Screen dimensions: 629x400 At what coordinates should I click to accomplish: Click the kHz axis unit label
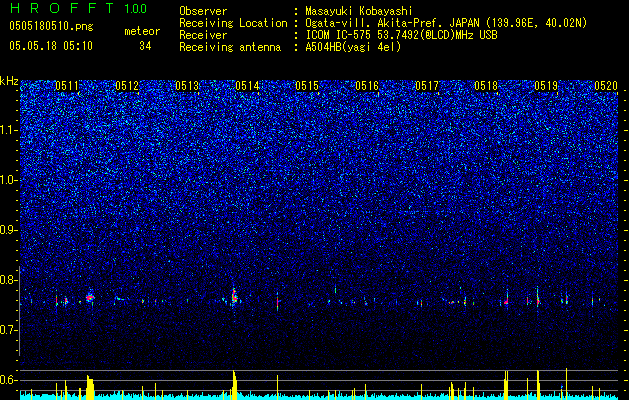click(9, 81)
